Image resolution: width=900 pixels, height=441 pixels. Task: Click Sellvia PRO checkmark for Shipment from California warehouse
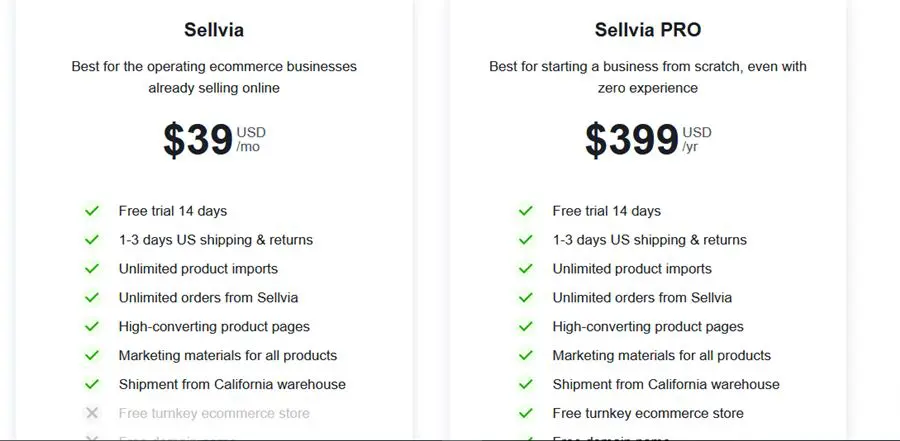pos(526,385)
